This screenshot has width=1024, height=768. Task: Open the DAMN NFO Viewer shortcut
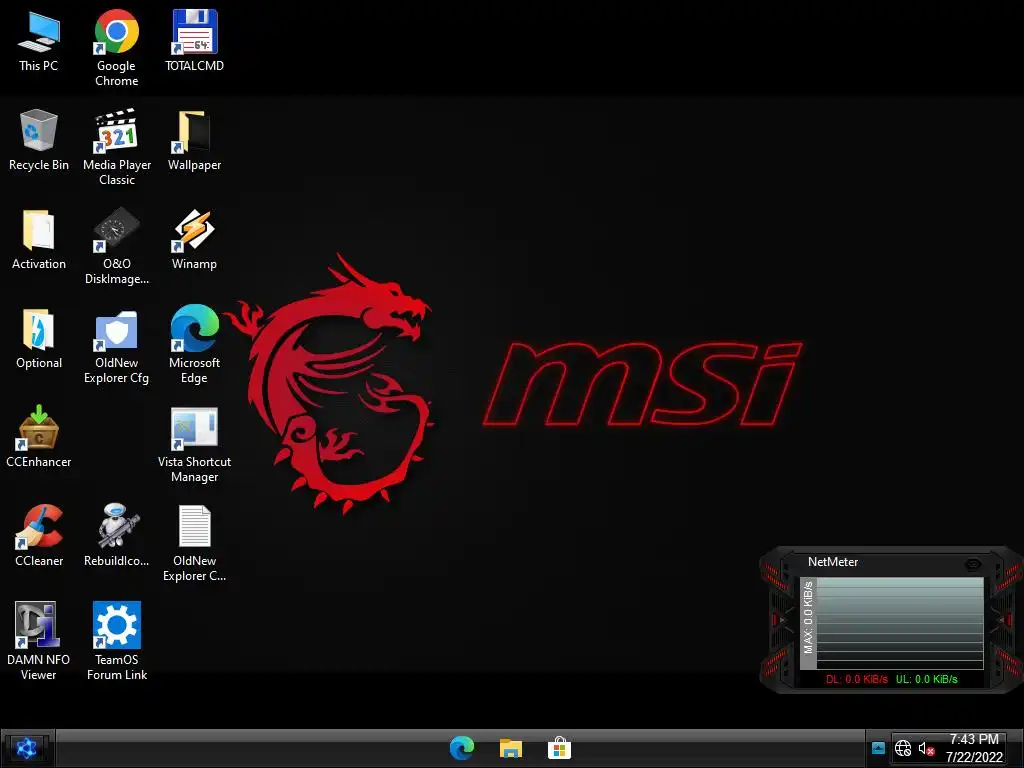click(x=39, y=642)
